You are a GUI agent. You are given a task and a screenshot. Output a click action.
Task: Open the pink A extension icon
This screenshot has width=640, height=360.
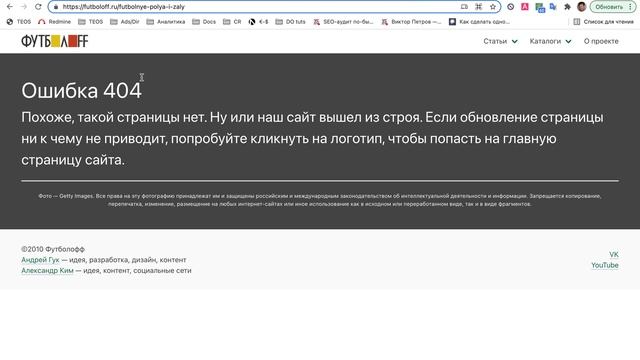point(525,7)
